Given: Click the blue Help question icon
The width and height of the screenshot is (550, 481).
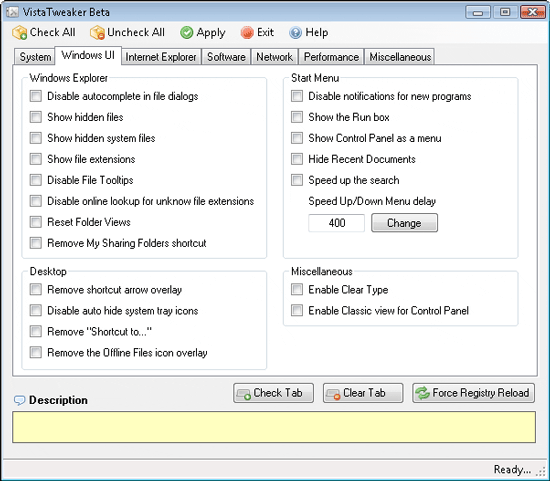Looking at the screenshot, I should coord(295,33).
